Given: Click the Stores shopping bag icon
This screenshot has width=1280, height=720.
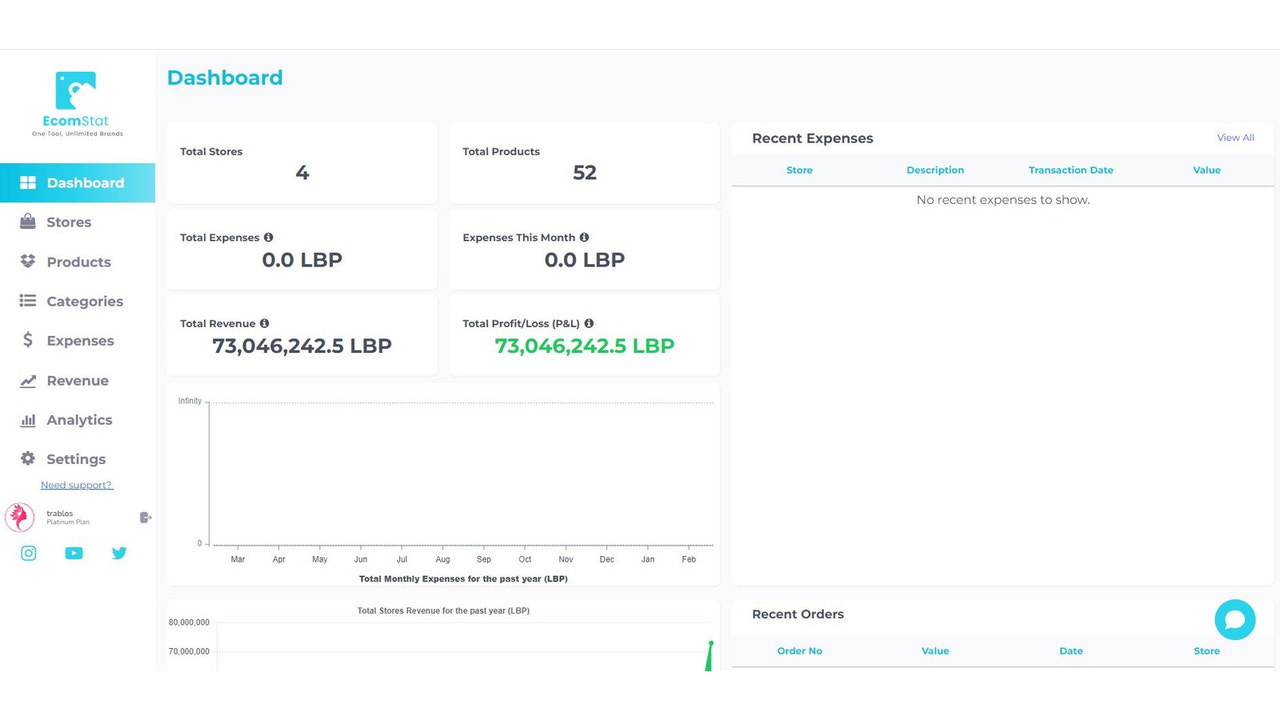Looking at the screenshot, I should tap(28, 222).
